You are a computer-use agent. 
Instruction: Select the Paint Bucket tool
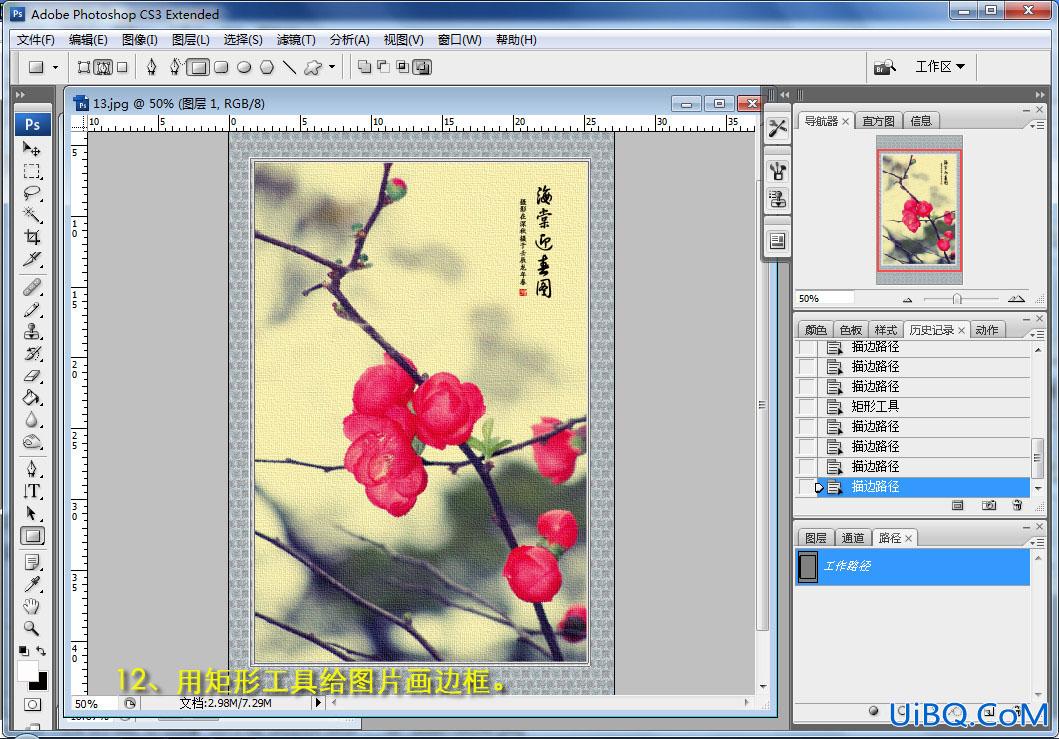pyautogui.click(x=32, y=397)
